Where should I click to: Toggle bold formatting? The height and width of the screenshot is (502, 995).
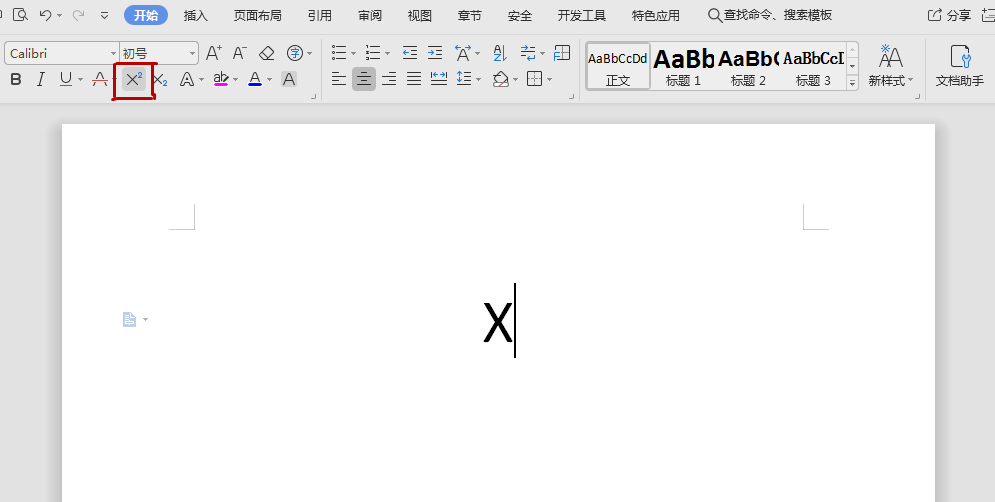pyautogui.click(x=16, y=80)
